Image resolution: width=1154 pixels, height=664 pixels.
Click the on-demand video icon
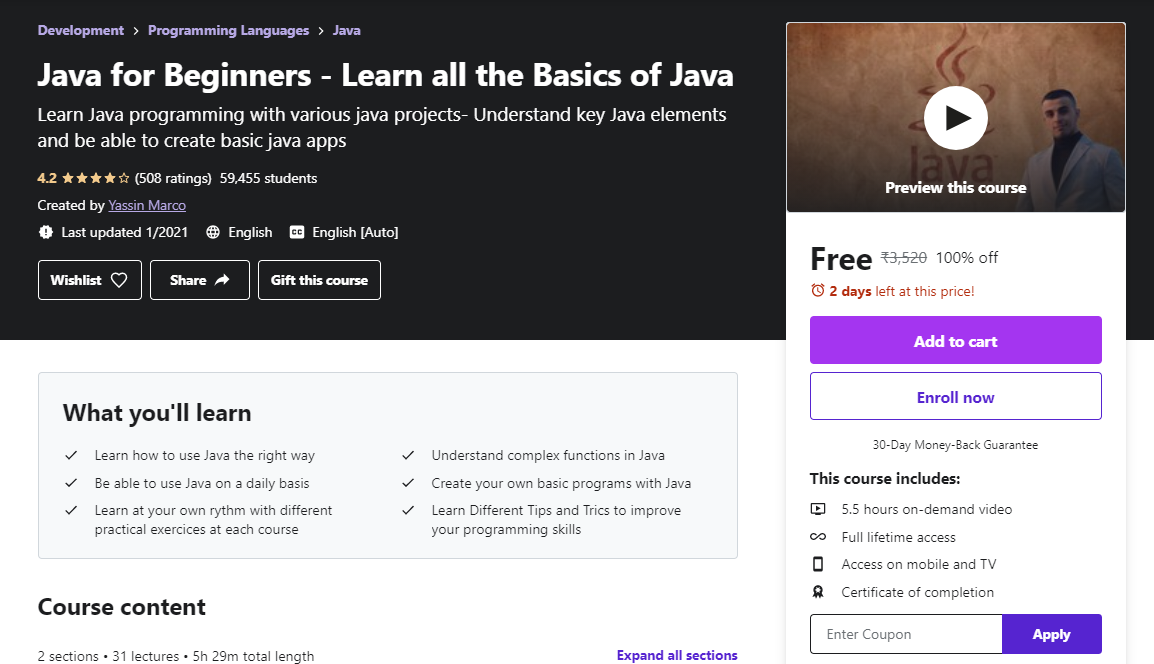tap(818, 509)
